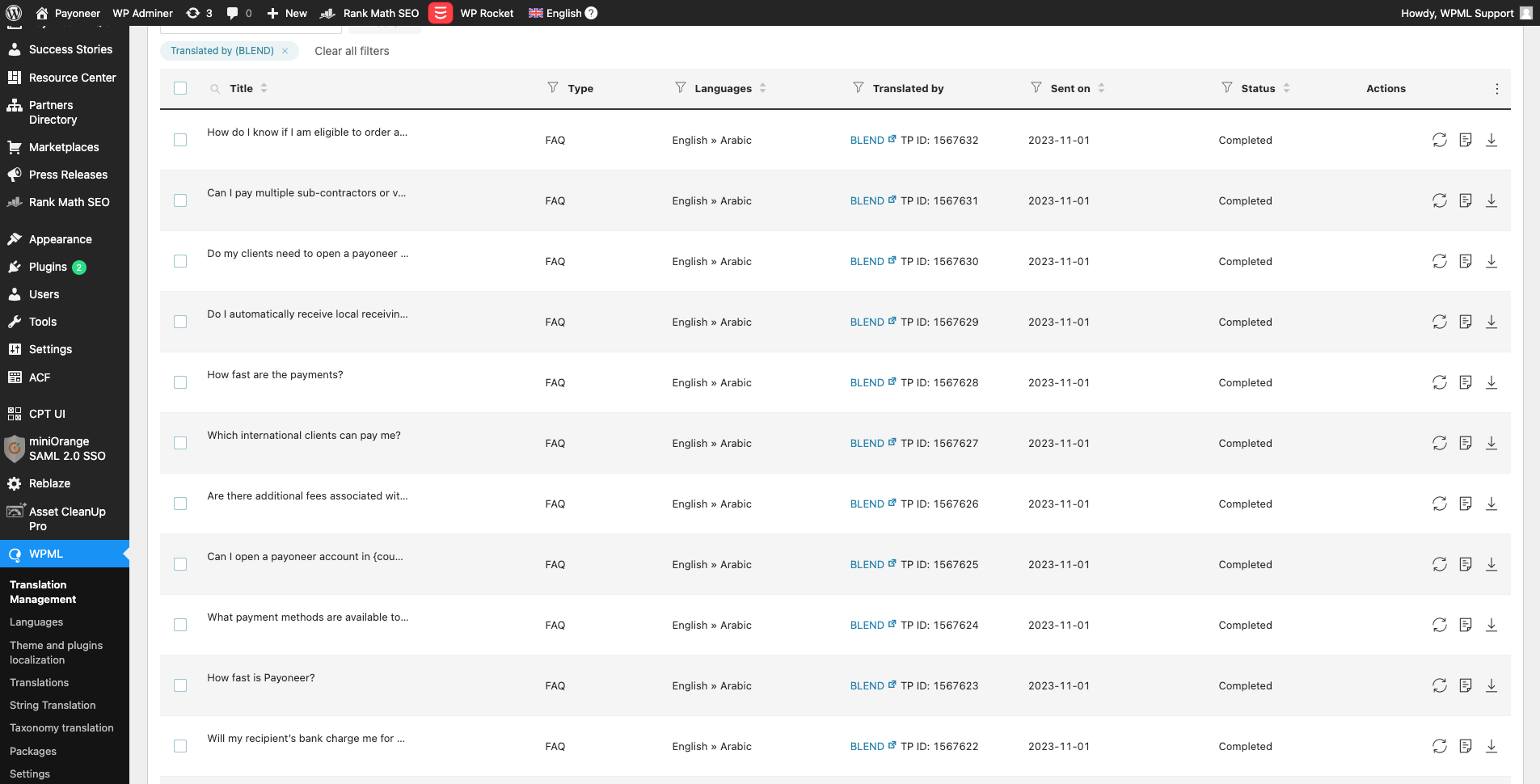Refresh status for job TP ID 1567623
Screen dimensions: 1540x784
coord(1440,685)
